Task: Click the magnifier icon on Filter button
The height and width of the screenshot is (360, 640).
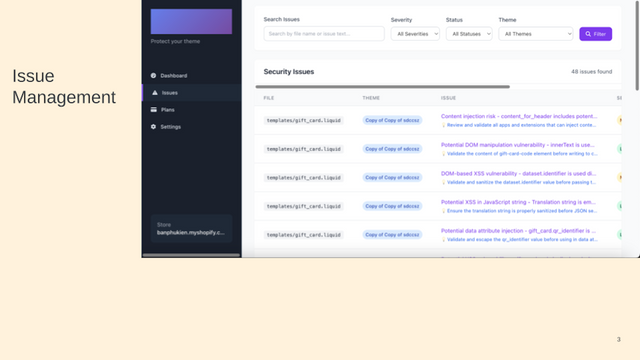Action: (x=588, y=34)
